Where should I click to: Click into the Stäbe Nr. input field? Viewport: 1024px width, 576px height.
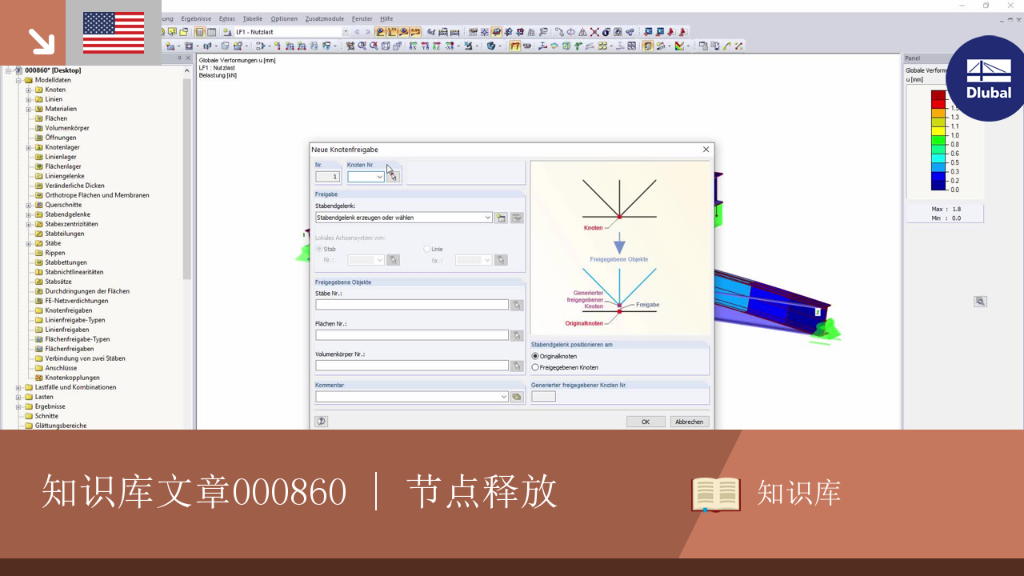(412, 305)
